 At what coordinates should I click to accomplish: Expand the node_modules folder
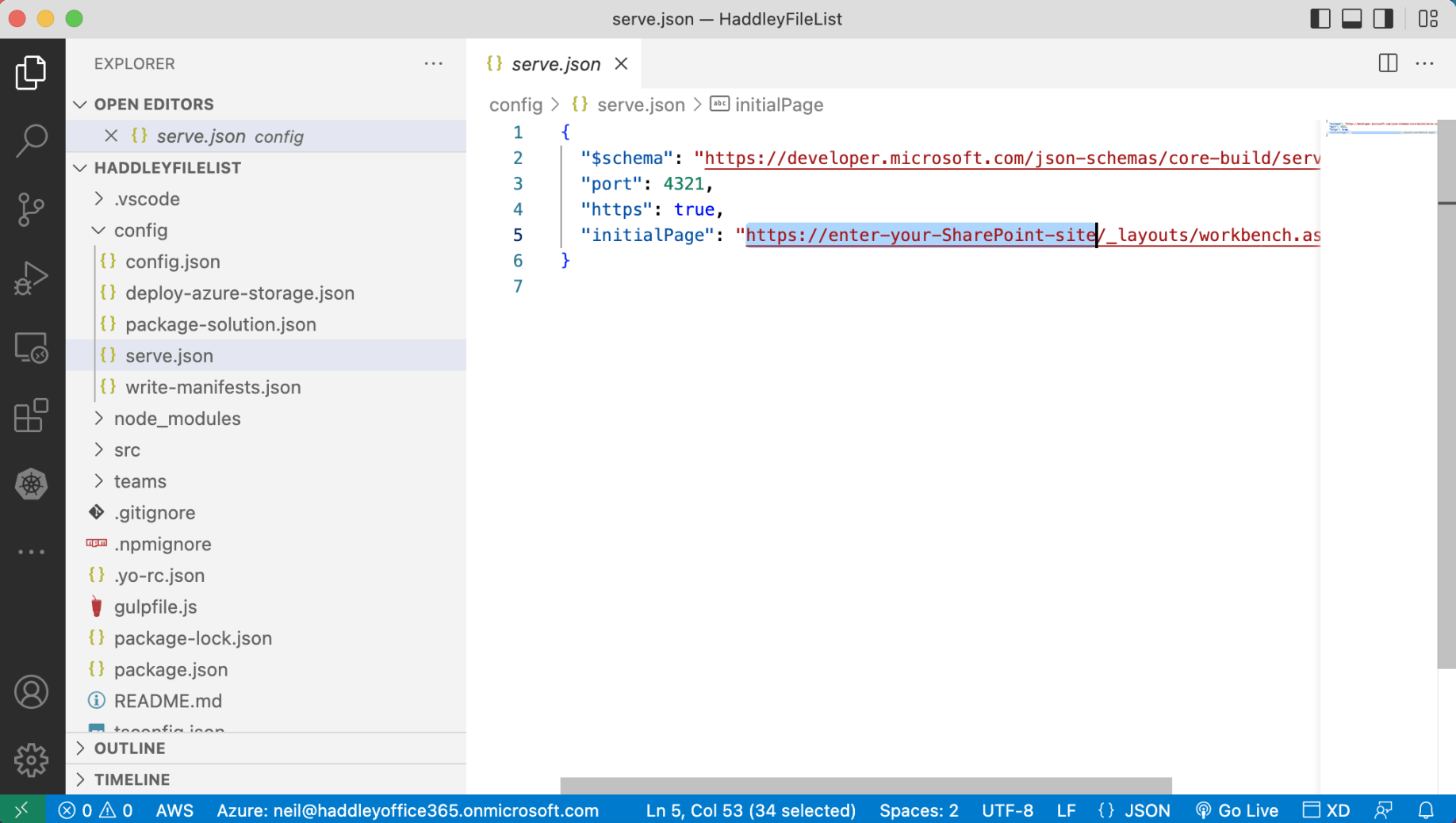coord(177,419)
